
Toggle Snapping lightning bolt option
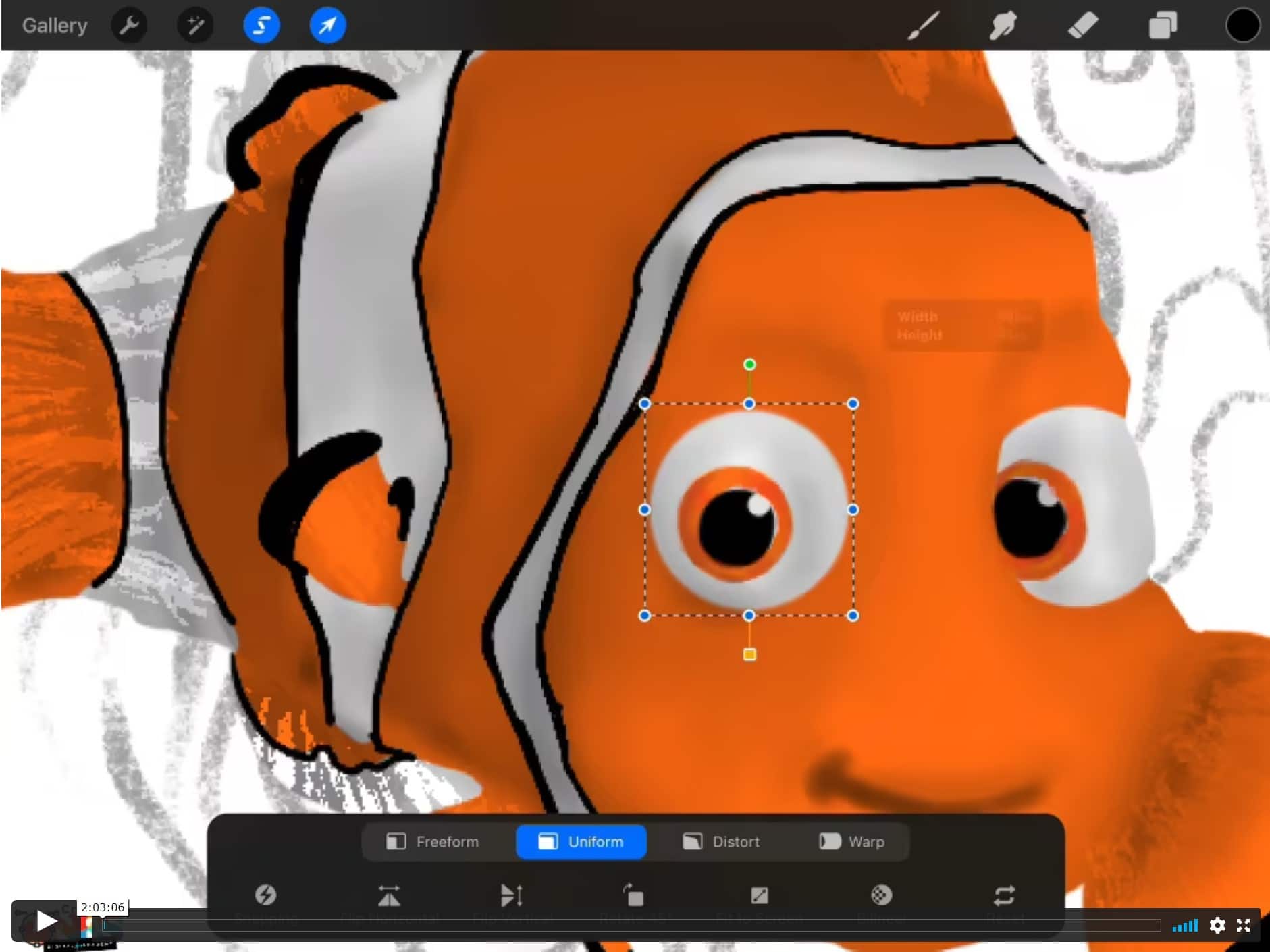point(265,895)
